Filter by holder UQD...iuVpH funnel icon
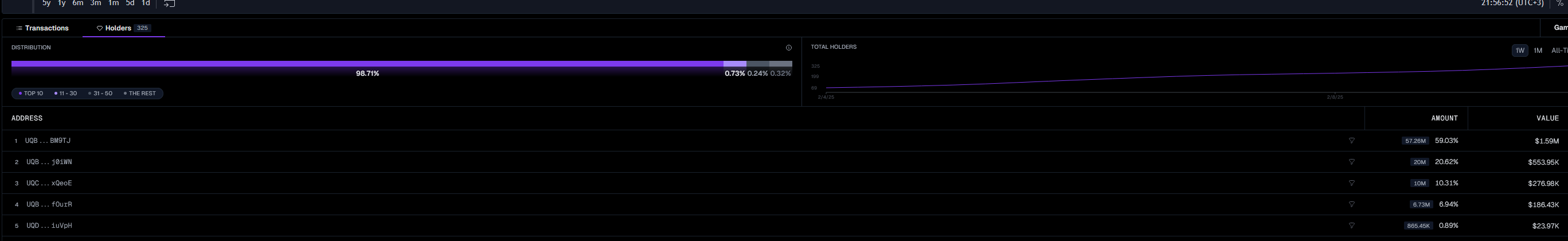The height and width of the screenshot is (241, 1568). coord(1351,226)
